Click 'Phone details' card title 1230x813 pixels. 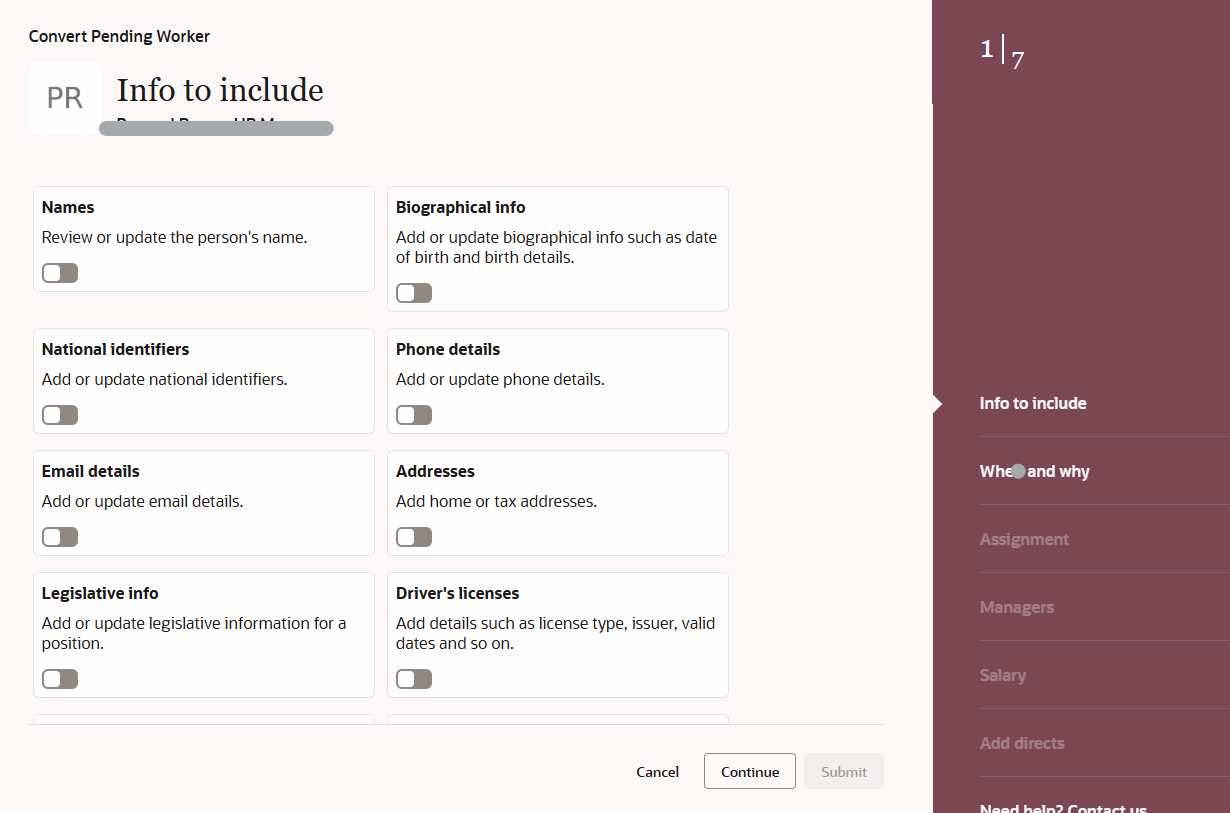coord(448,349)
